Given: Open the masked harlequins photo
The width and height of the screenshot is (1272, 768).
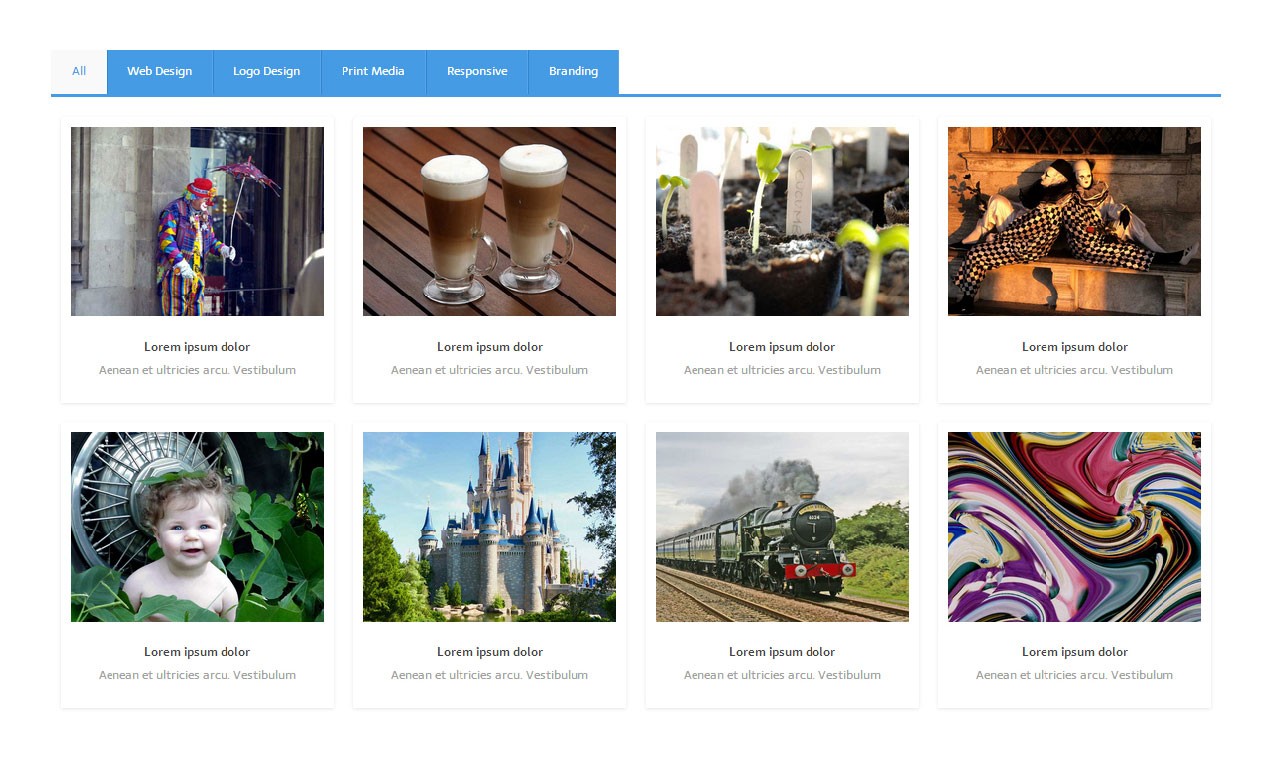Looking at the screenshot, I should [x=1074, y=221].
